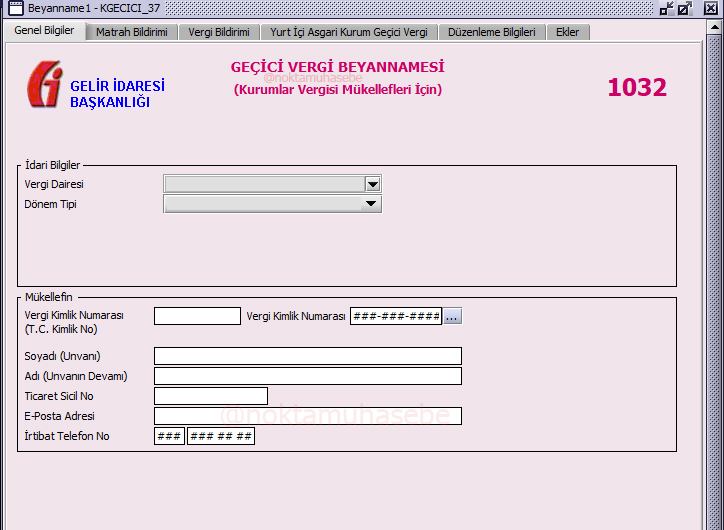
Task: Expand the Vergi Dairesi dropdown arrow
Action: click(373, 184)
